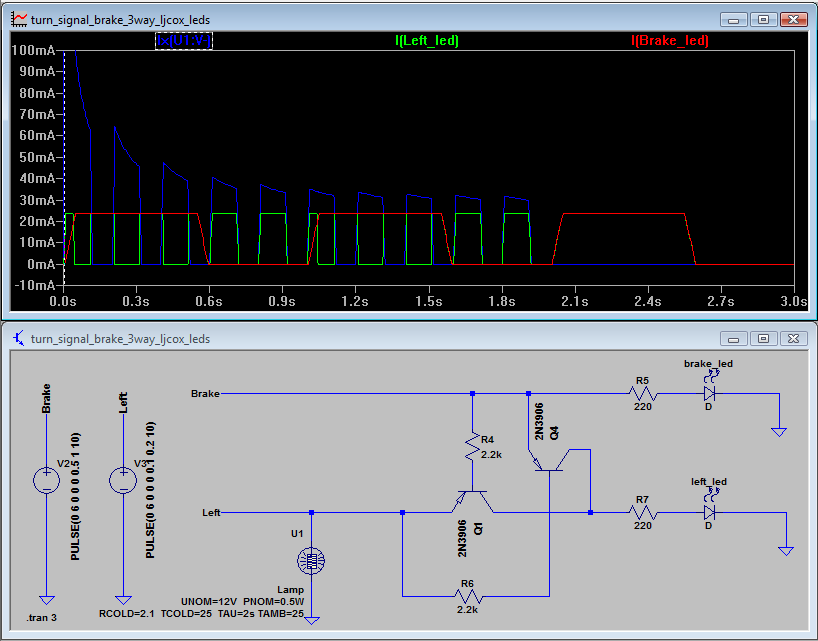Click the ground symbol after left_led
Screen dimensions: 818x641
pos(786,551)
